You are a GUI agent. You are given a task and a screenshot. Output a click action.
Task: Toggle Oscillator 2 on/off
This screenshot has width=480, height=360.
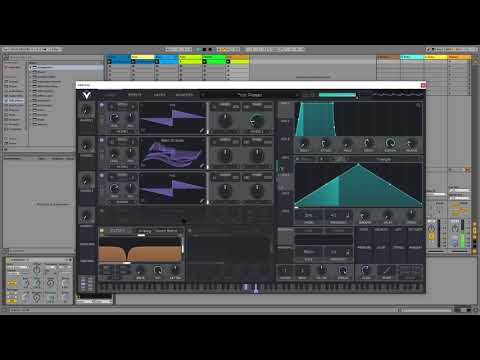point(102,140)
